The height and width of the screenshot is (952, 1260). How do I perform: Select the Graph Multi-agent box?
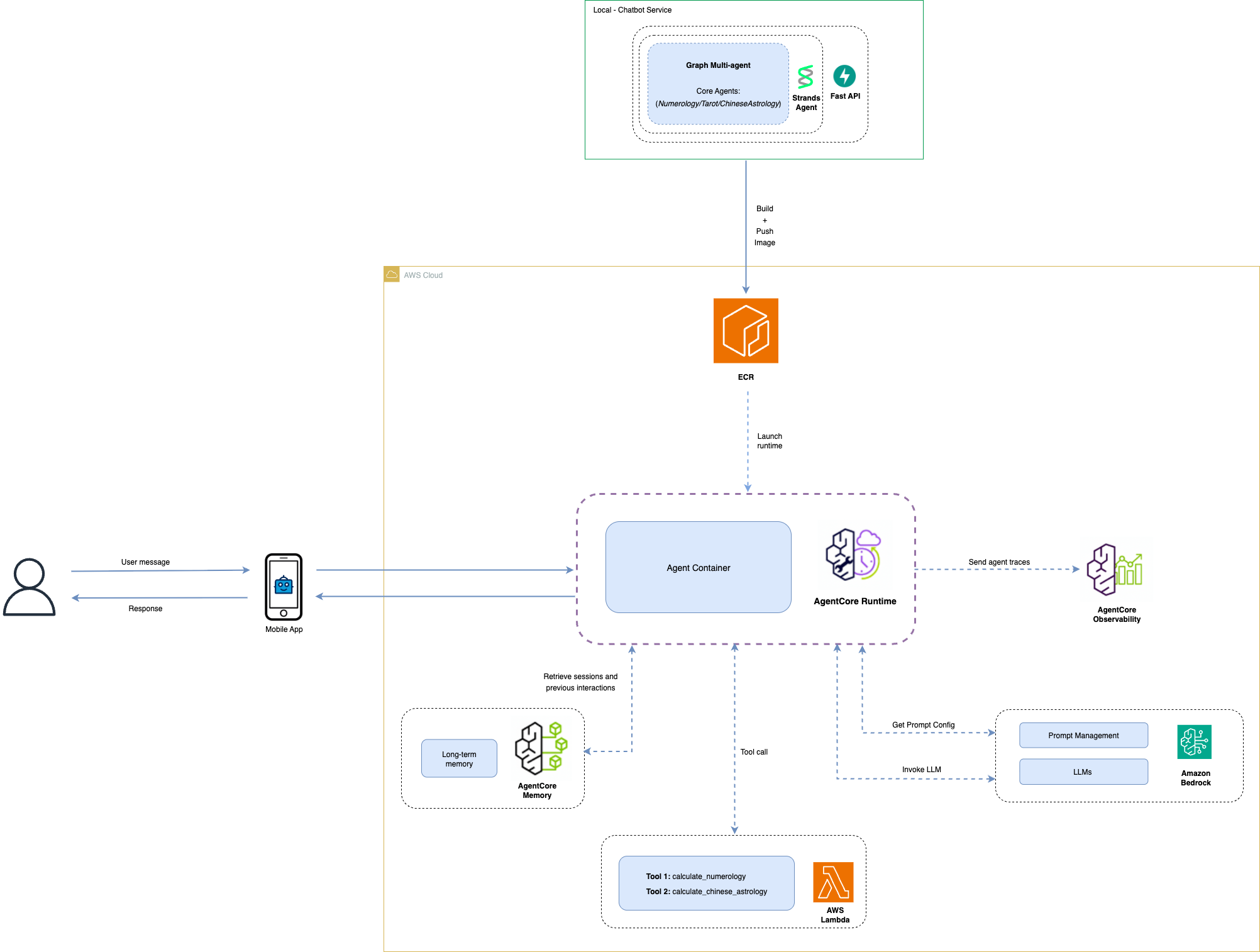[x=718, y=84]
